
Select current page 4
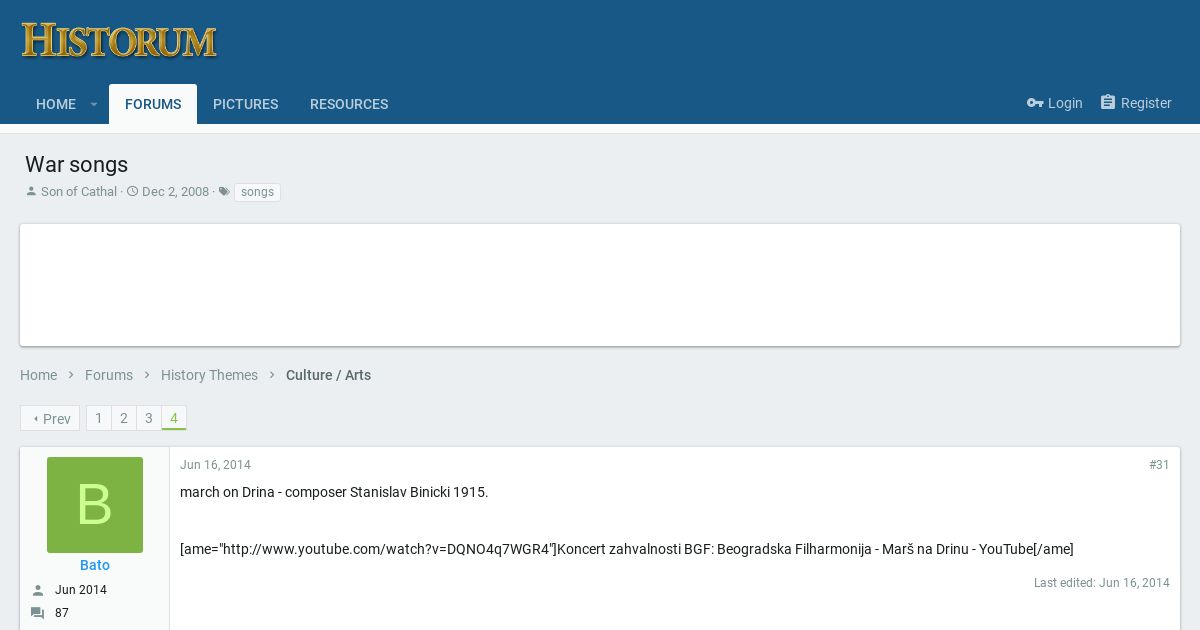(174, 418)
